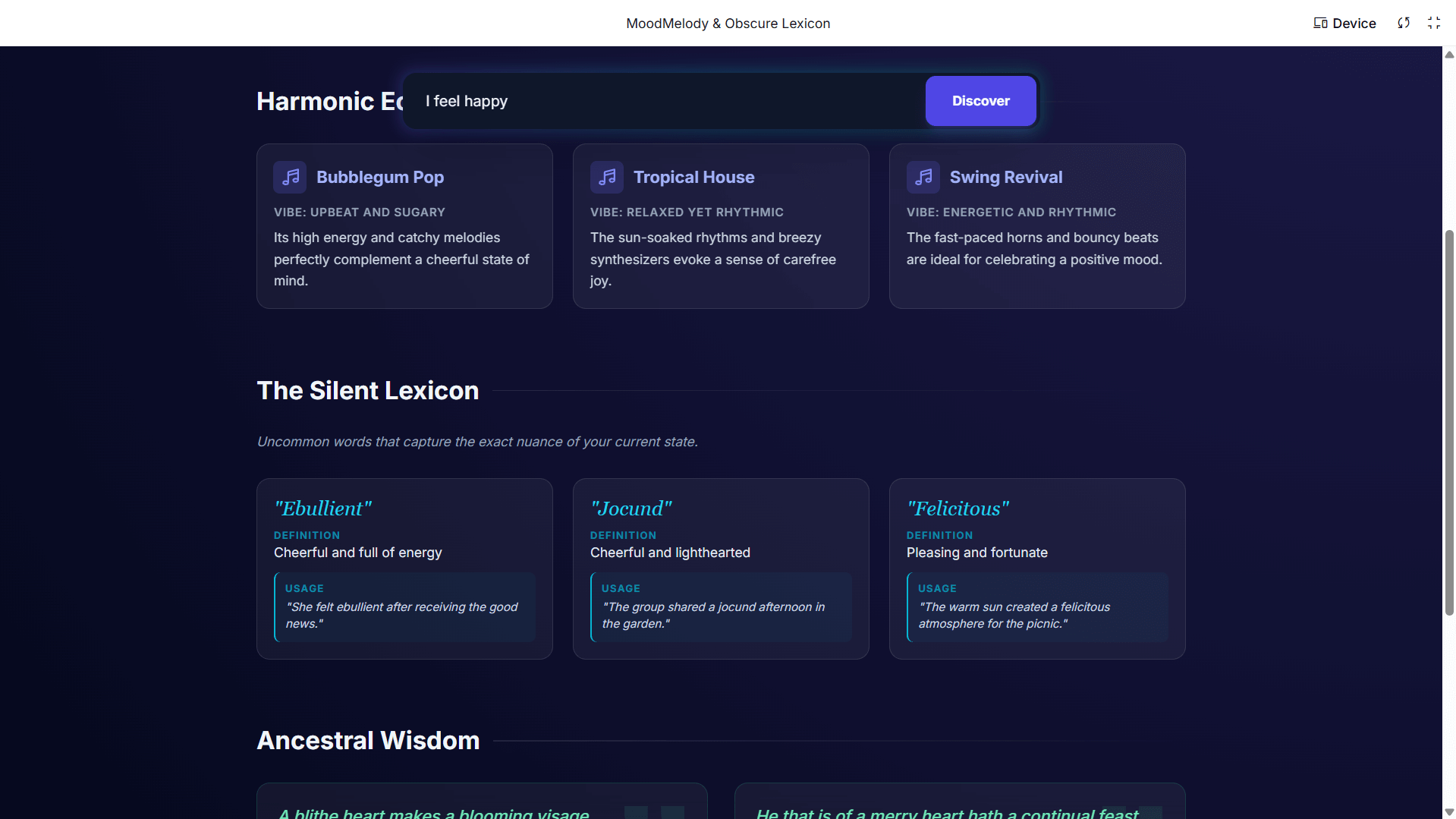
Task: Click the scroll down arrow
Action: click(1449, 811)
